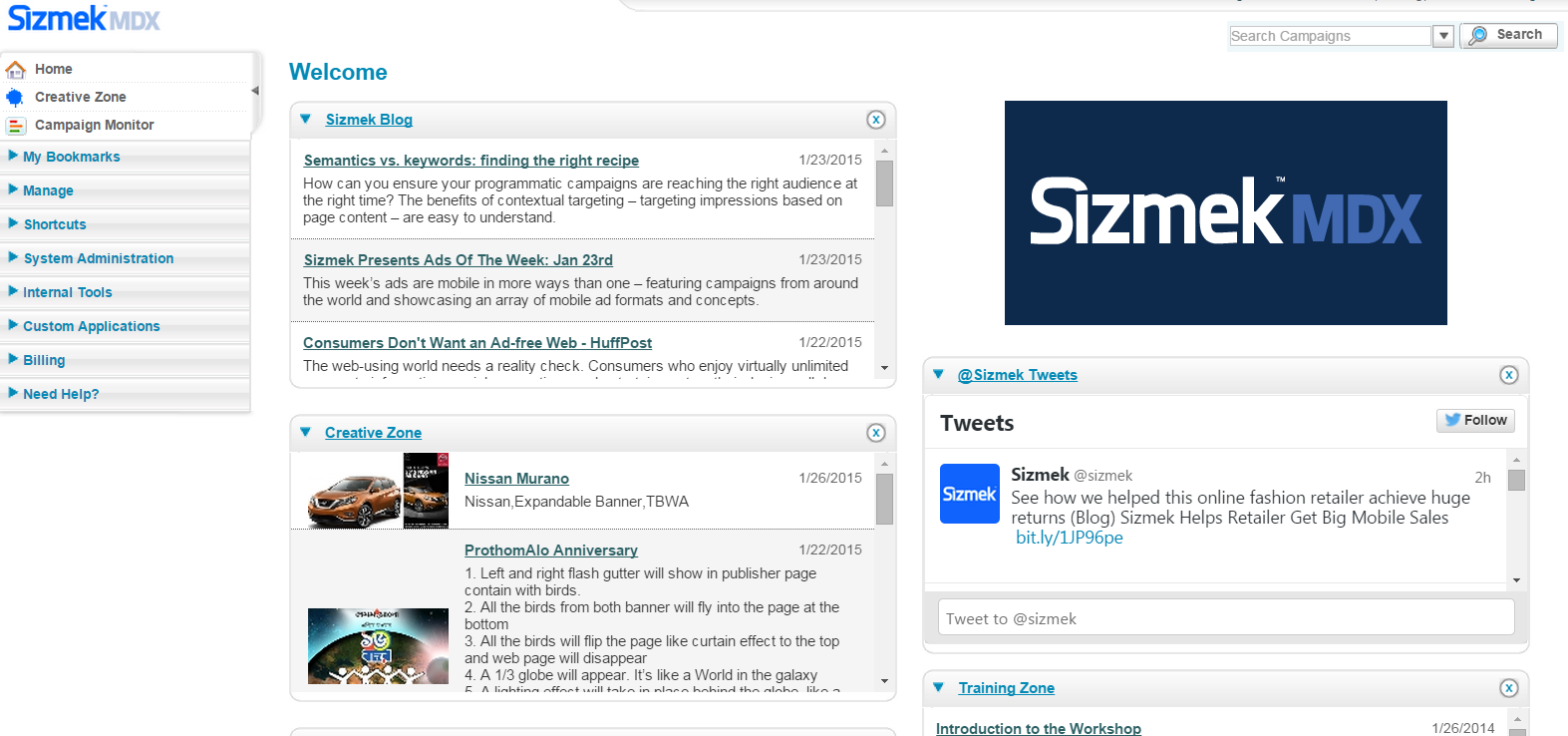Click Creative Zone scroll up arrow

[884, 464]
